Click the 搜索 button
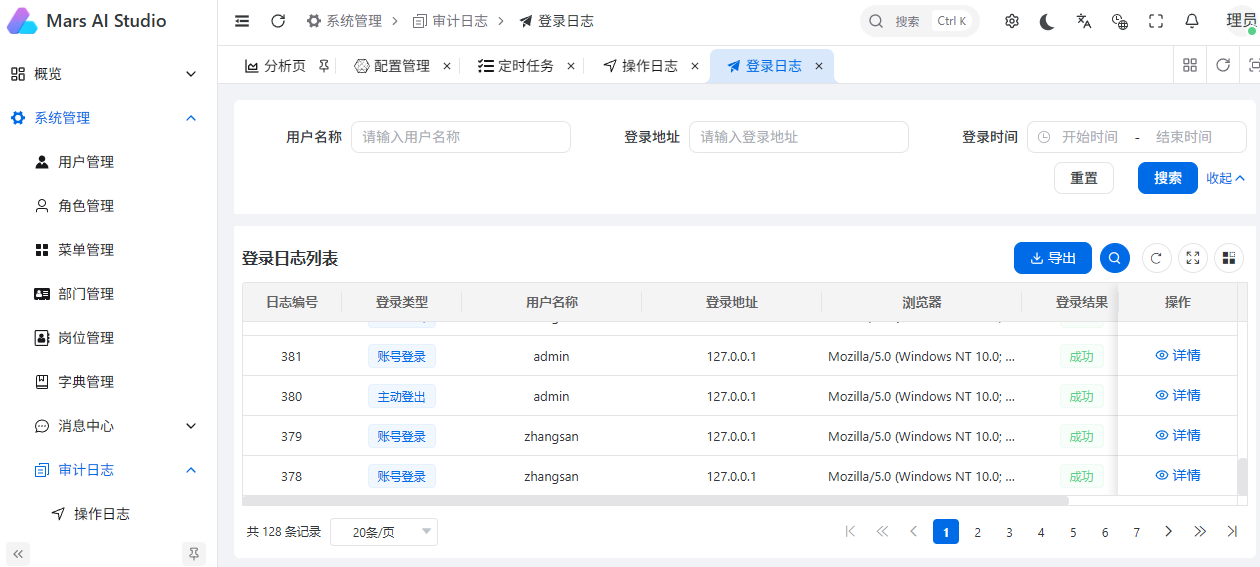The width and height of the screenshot is (1260, 567). [1168, 178]
